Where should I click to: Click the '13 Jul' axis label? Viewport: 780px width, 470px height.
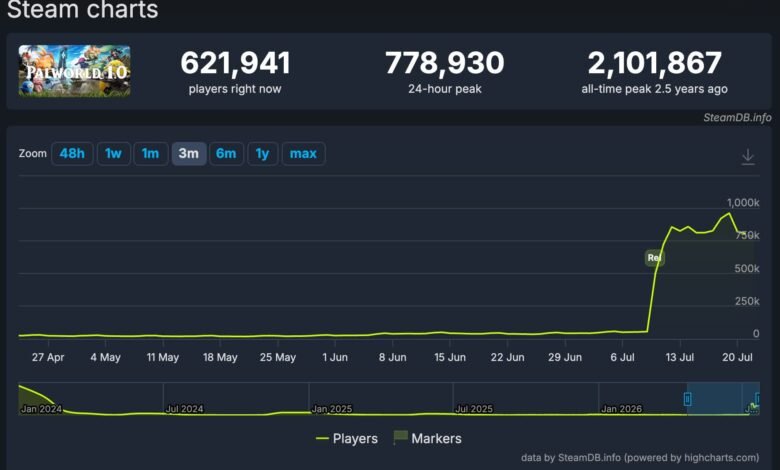(x=680, y=357)
